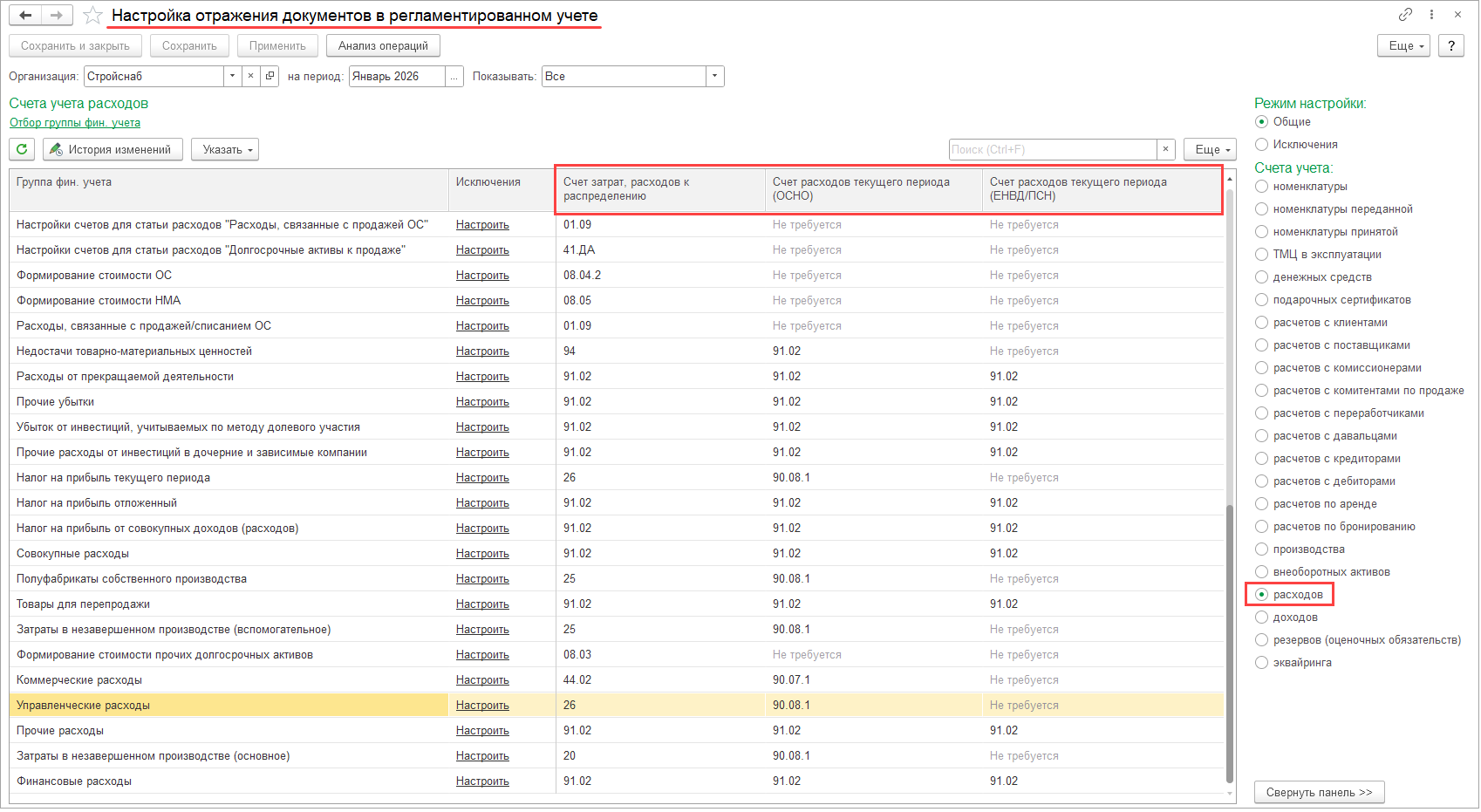
Task: Open the organization record with the open icon
Action: pyautogui.click(x=270, y=76)
